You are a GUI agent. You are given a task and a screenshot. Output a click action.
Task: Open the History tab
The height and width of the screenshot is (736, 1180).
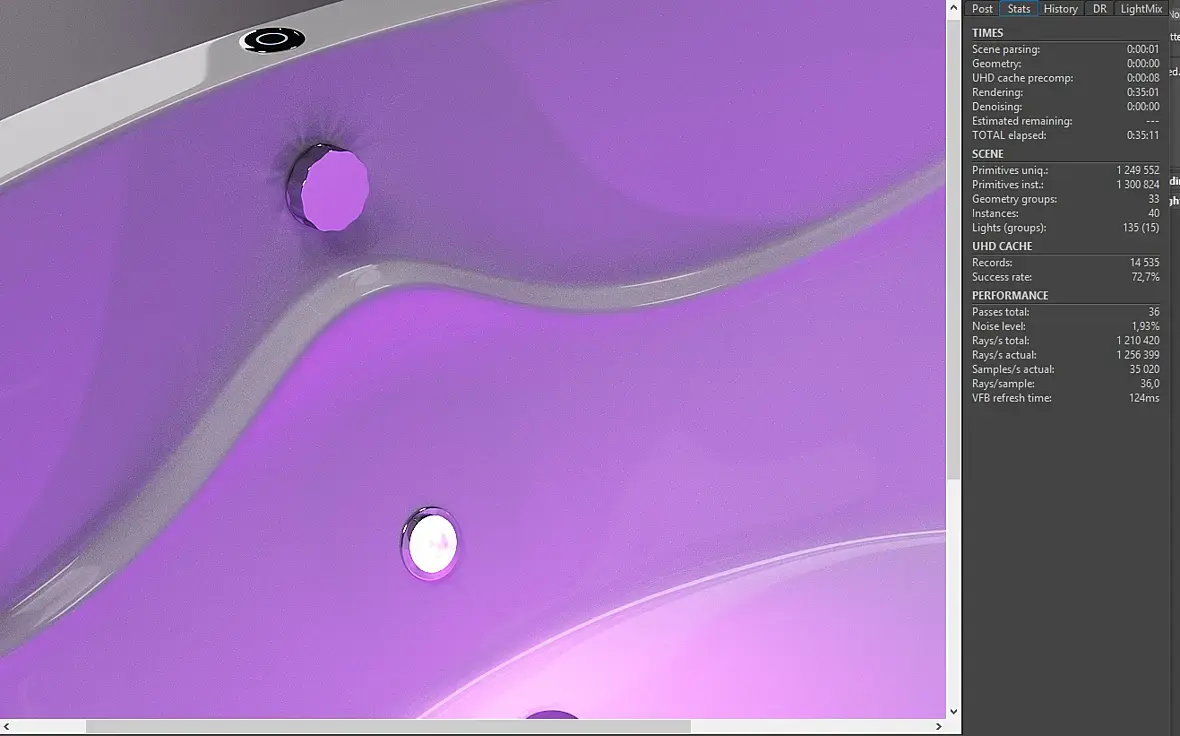coord(1060,9)
